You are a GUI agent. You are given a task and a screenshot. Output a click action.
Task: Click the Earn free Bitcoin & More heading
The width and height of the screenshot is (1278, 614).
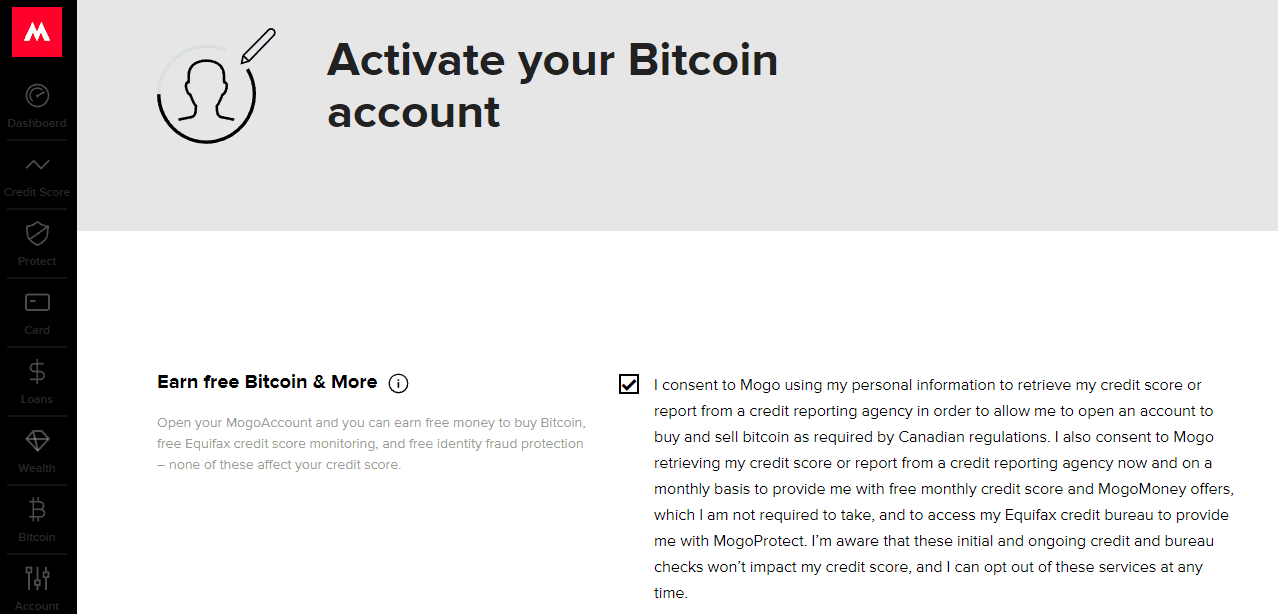pos(267,382)
